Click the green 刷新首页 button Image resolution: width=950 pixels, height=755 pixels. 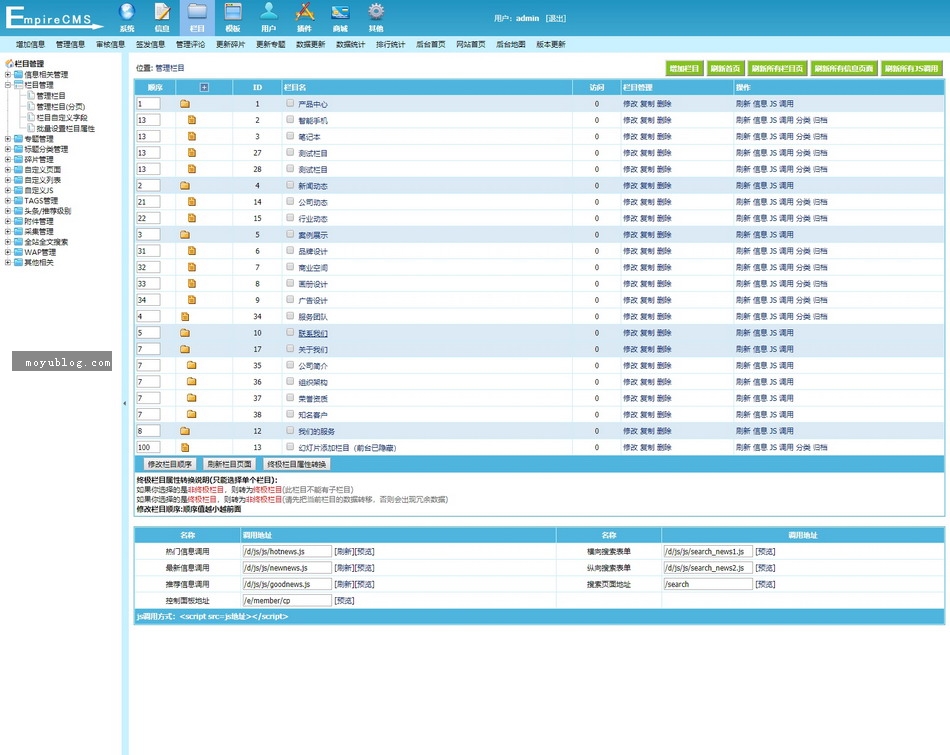point(725,68)
